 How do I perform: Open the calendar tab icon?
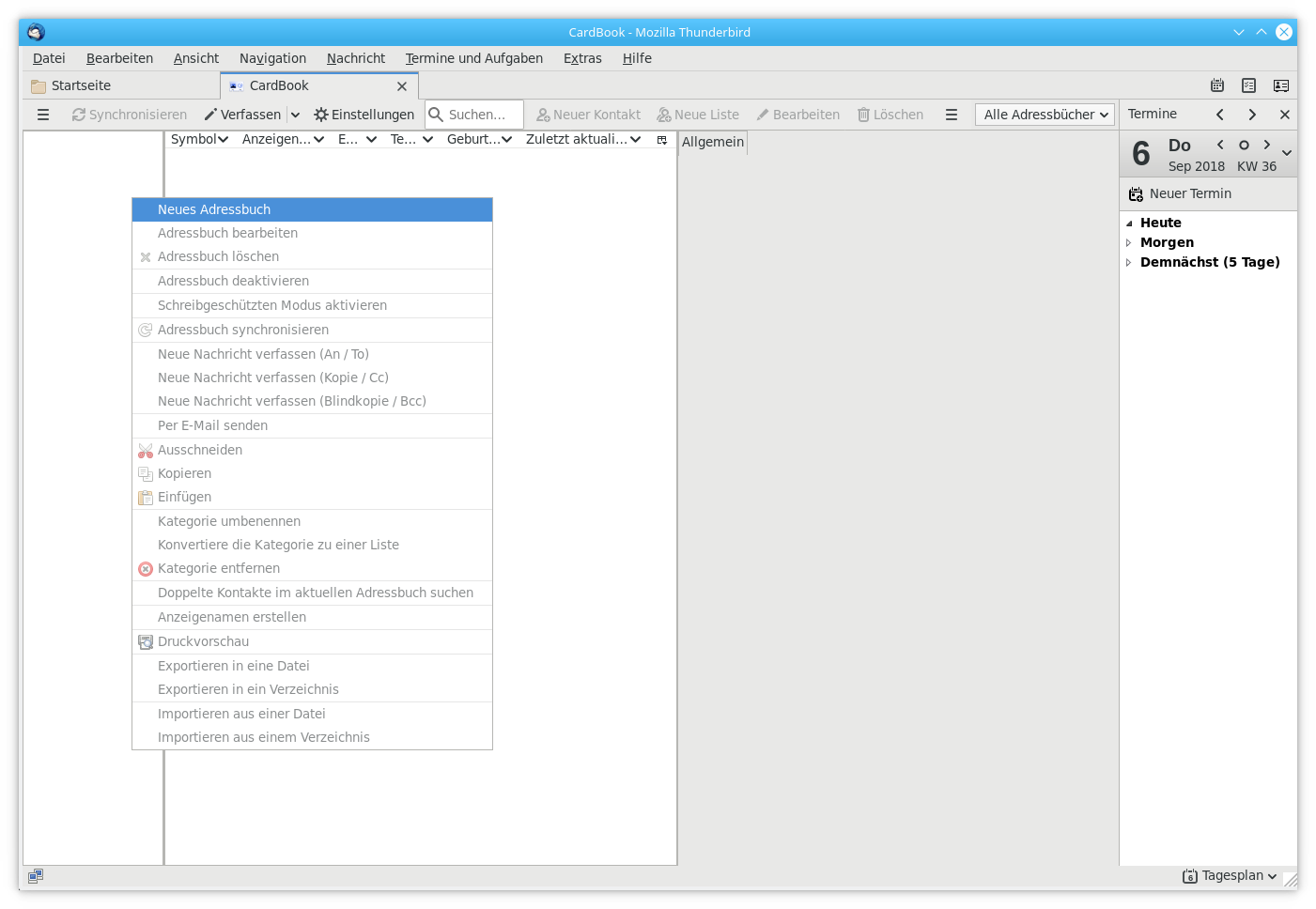click(x=1217, y=85)
